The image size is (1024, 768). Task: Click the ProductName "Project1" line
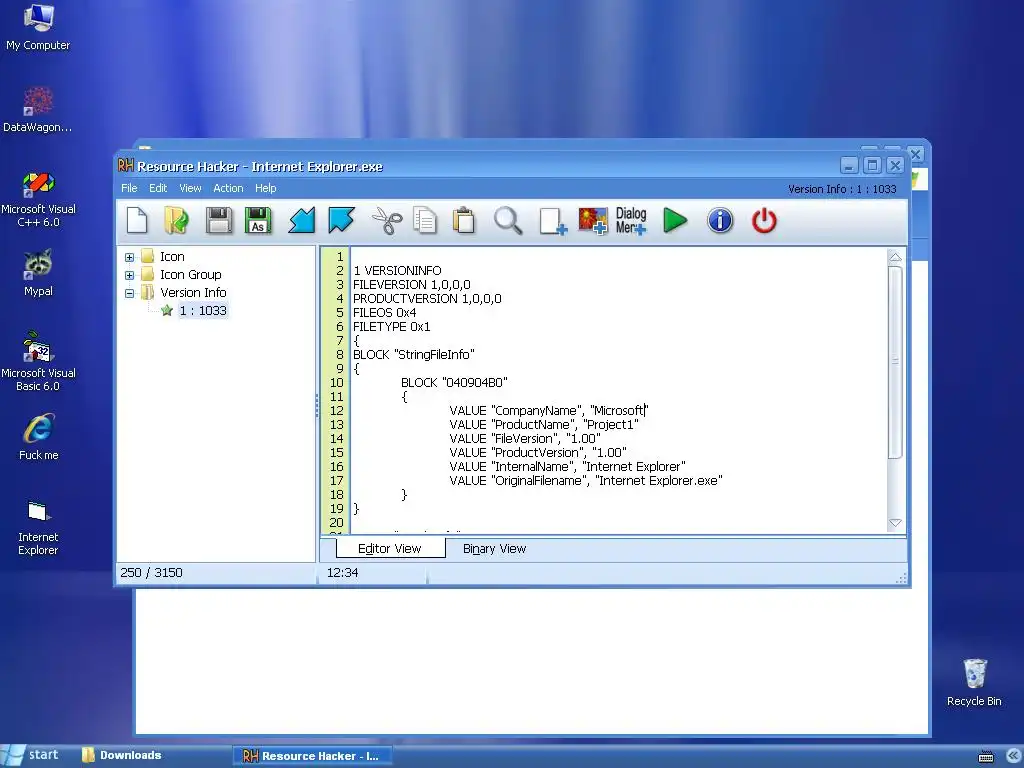click(544, 424)
